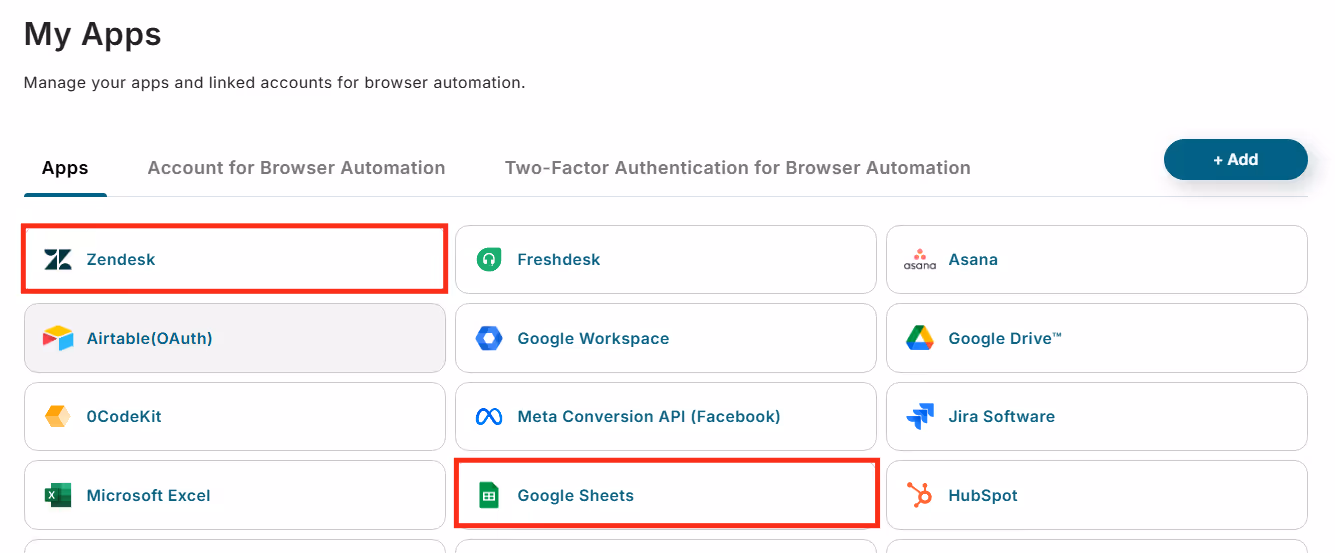The width and height of the screenshot is (1335, 553).
Task: Open the Google Drive app card
Action: (1097, 338)
